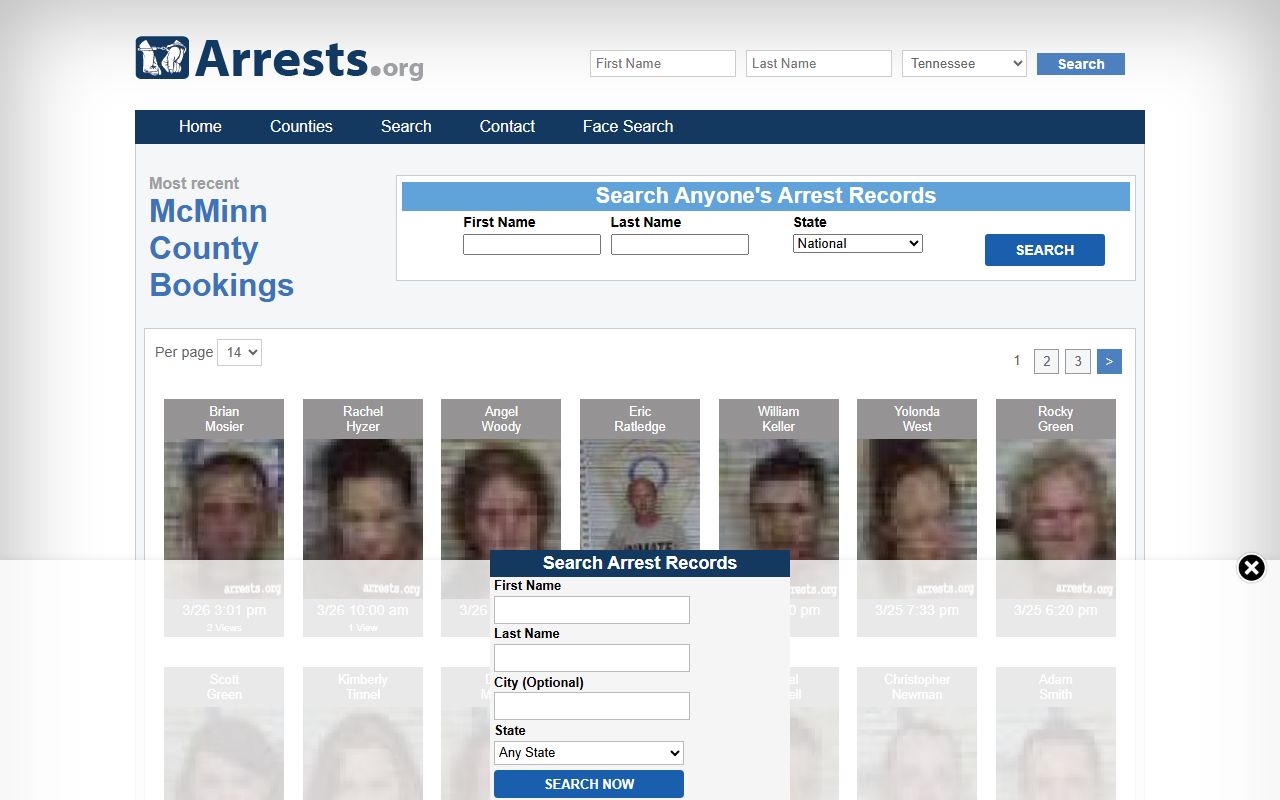Click the blue SEARCH button
Viewport: 1280px width, 800px height.
point(1045,250)
